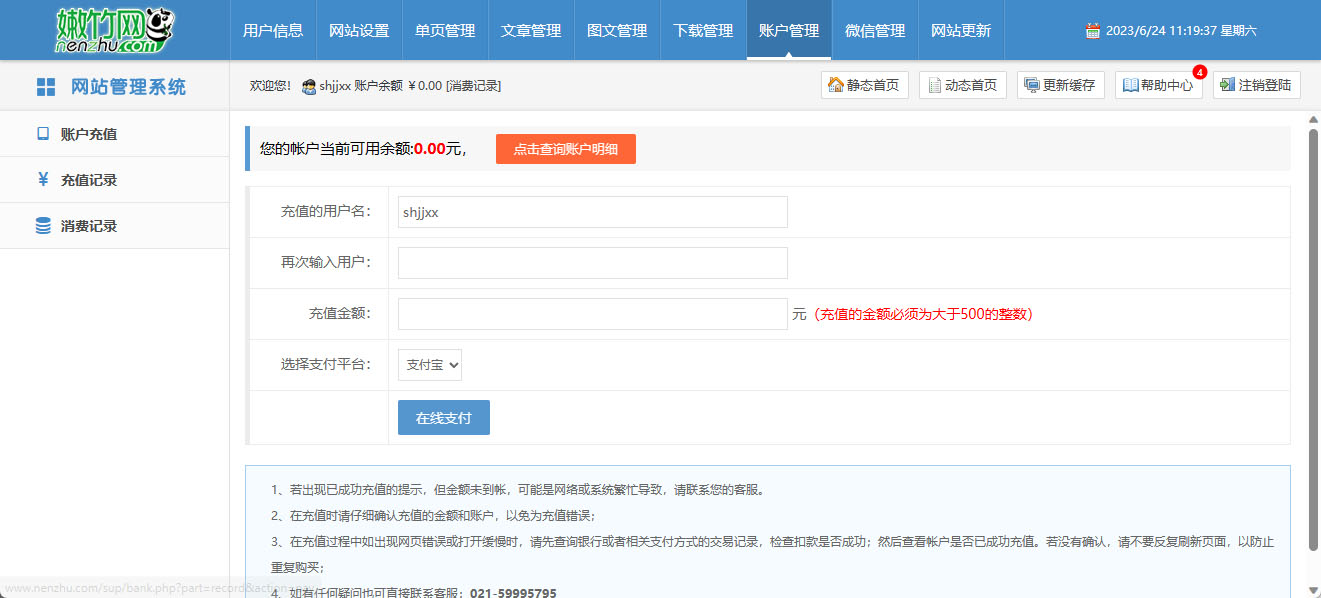This screenshot has width=1321, height=598.
Task: Click the dynamic homepage document icon
Action: 933,85
